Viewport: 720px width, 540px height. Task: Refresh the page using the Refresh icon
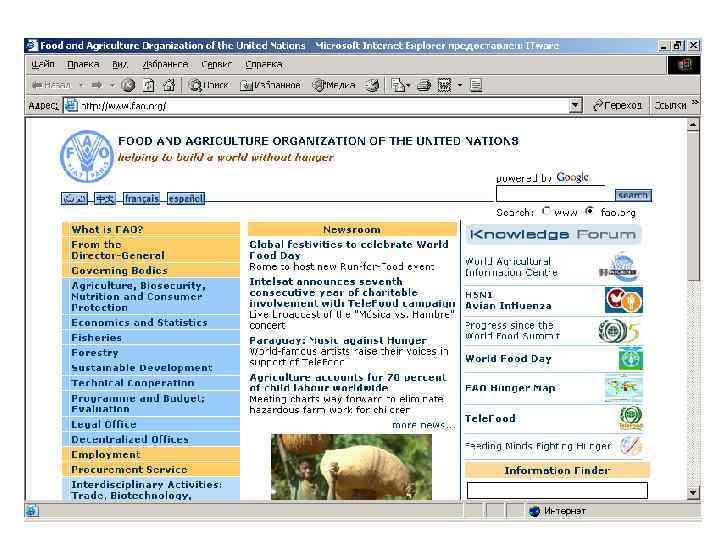149,85
